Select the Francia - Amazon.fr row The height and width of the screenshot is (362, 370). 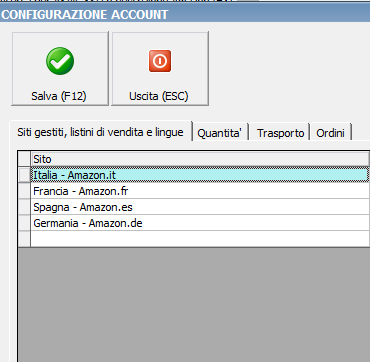pyautogui.click(x=200, y=191)
